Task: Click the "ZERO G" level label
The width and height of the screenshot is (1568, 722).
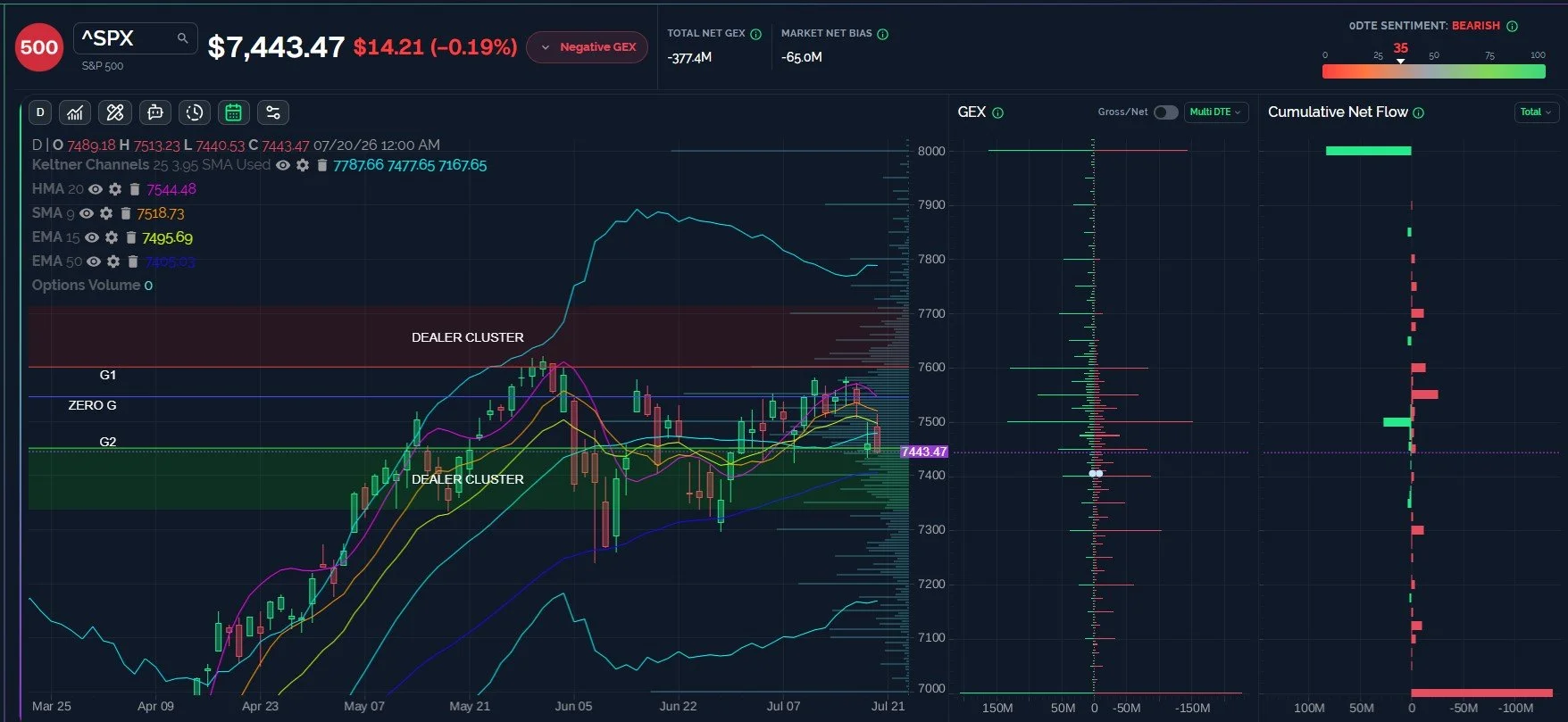Action: tap(93, 405)
